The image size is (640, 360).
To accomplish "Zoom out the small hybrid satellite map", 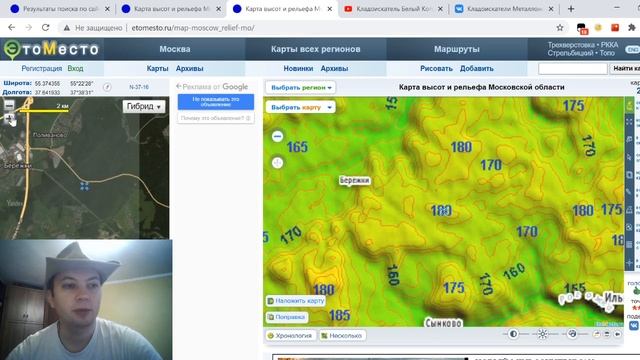I will 9,105.
